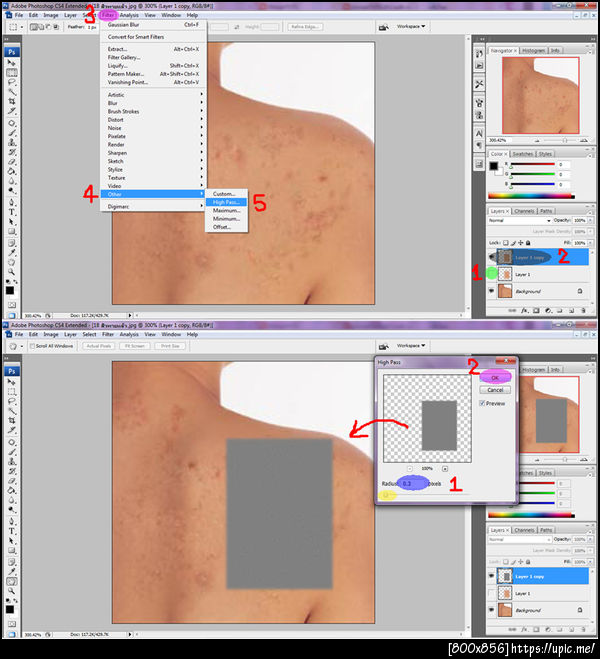600x659 pixels.
Task: Select the Type tool in the upper window's toolbox
Action: pyautogui.click(x=11, y=212)
